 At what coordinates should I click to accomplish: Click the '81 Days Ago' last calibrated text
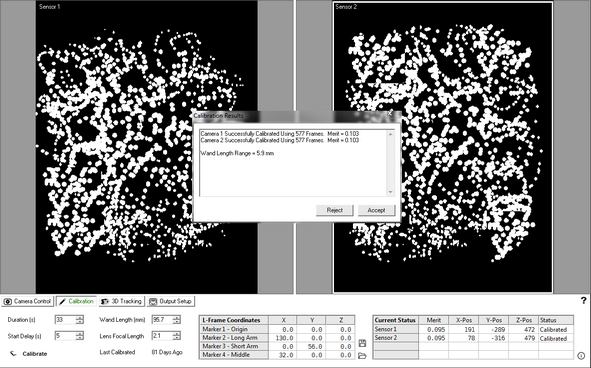point(167,352)
